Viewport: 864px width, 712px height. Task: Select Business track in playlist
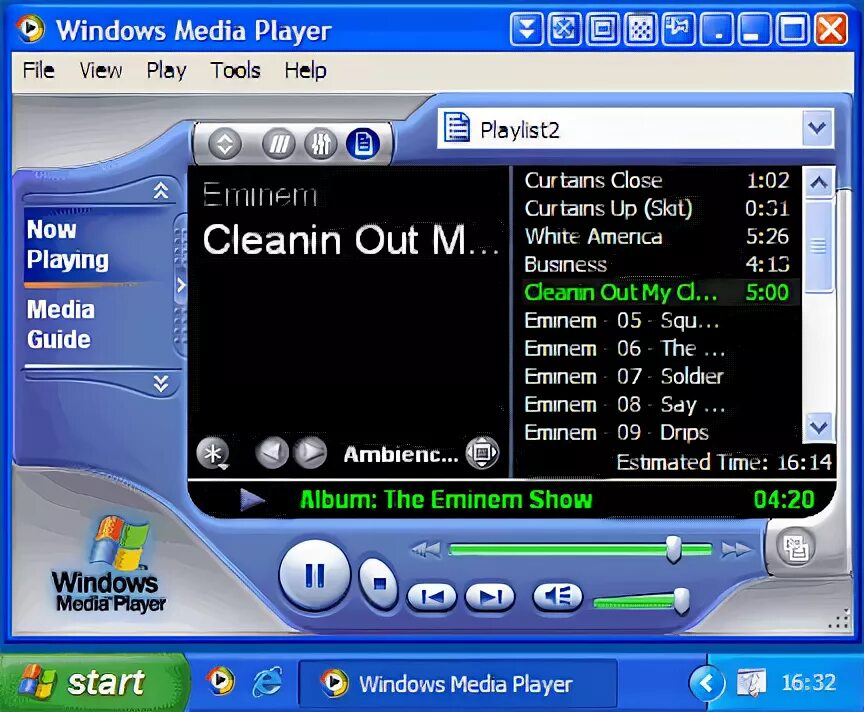point(658,265)
